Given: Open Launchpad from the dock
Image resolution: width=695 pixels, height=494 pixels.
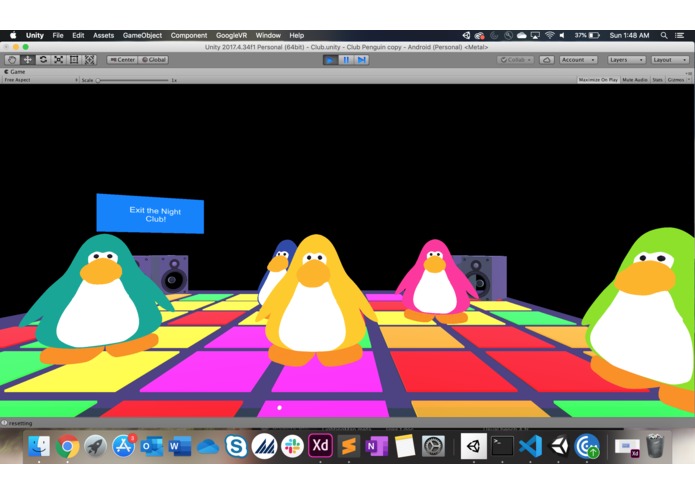Looking at the screenshot, I should [x=95, y=446].
